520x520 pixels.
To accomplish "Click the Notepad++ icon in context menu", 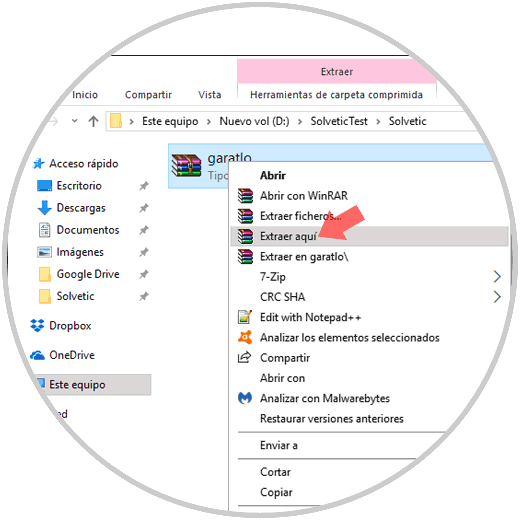I will (245, 317).
